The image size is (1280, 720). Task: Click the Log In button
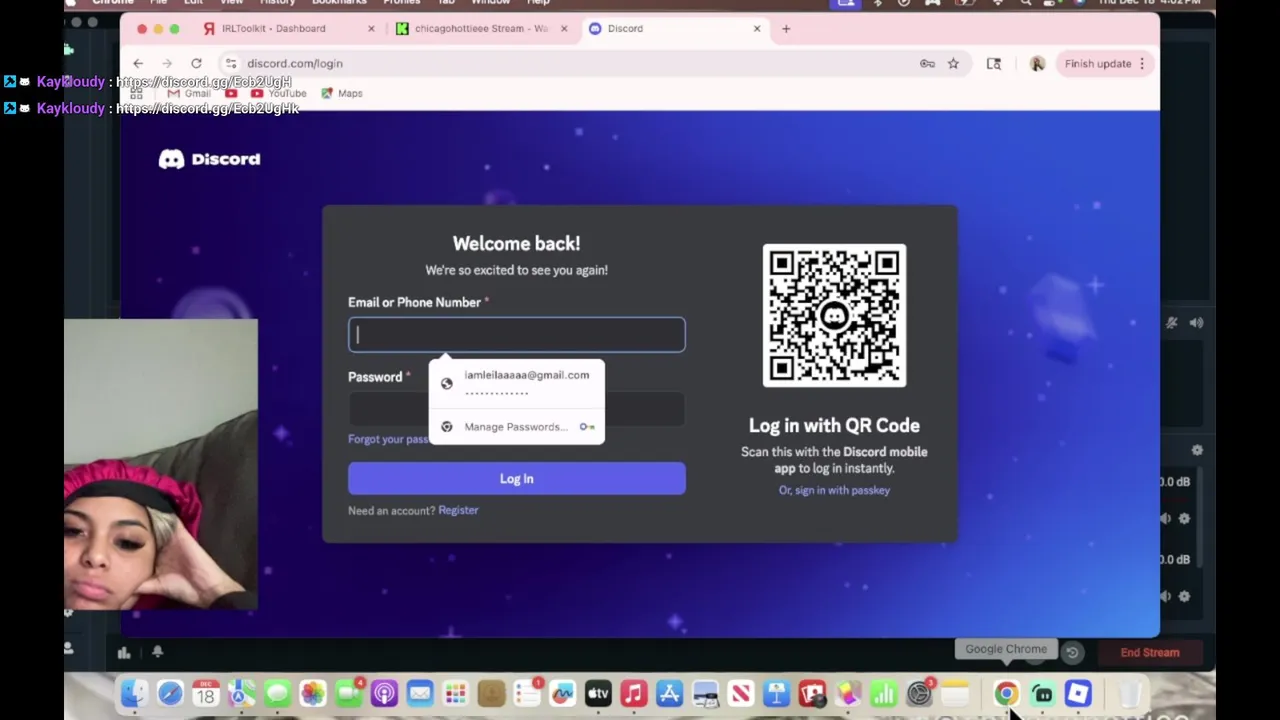[517, 478]
